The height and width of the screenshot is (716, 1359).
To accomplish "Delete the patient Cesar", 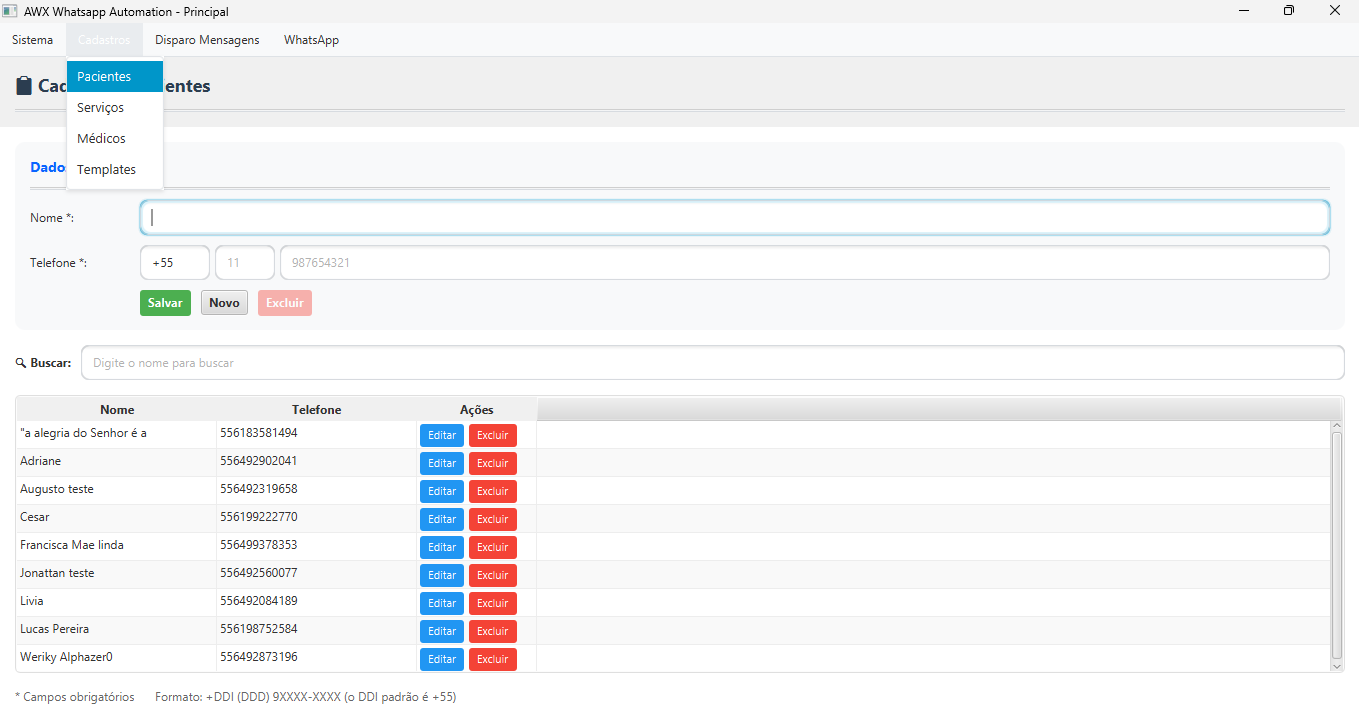I will pyautogui.click(x=492, y=519).
